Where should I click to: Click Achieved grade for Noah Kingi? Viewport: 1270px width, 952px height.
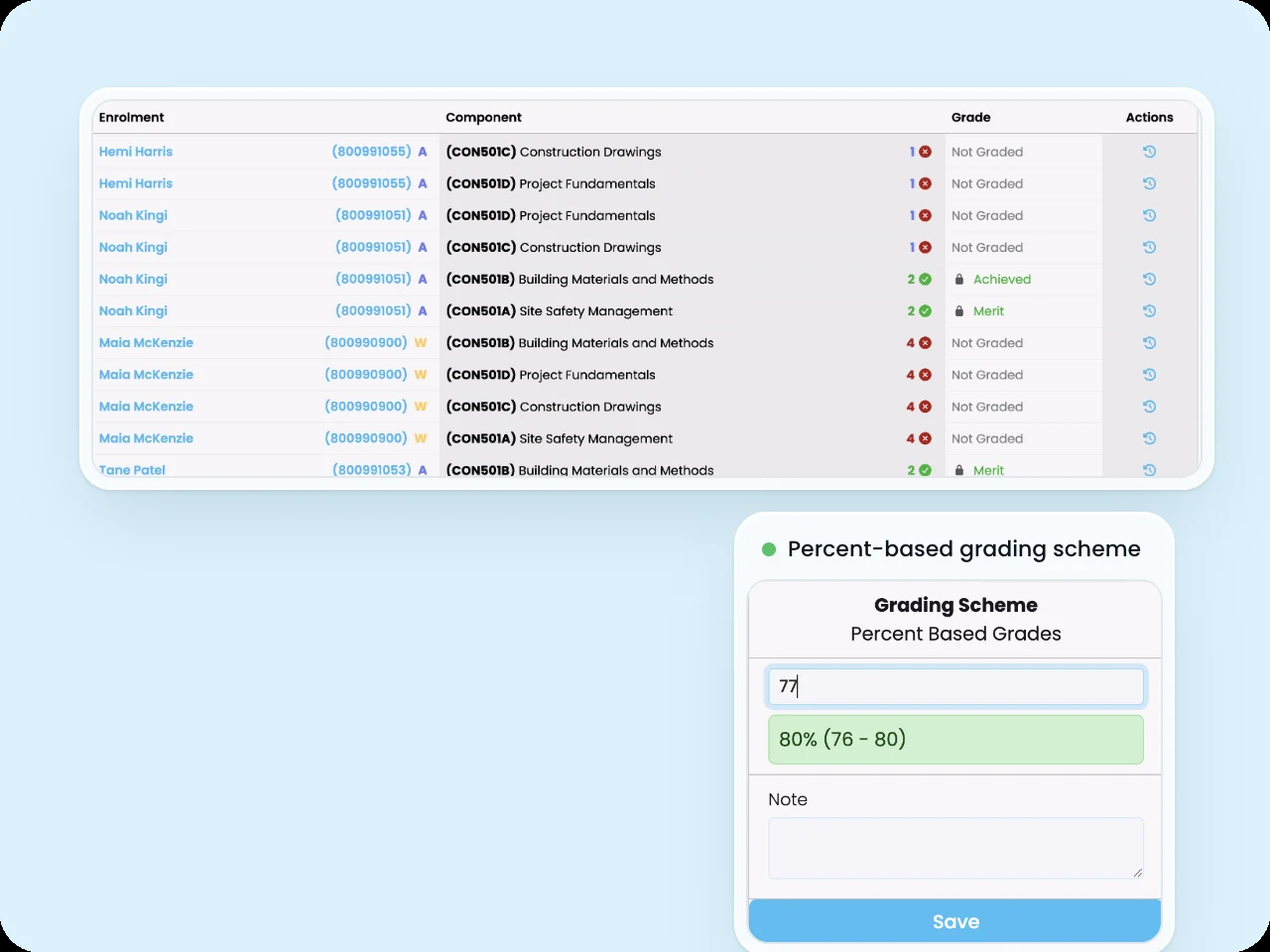pos(1002,280)
